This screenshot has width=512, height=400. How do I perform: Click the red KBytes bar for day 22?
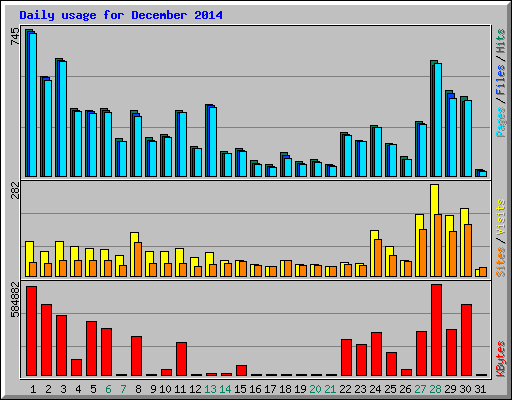(x=346, y=358)
